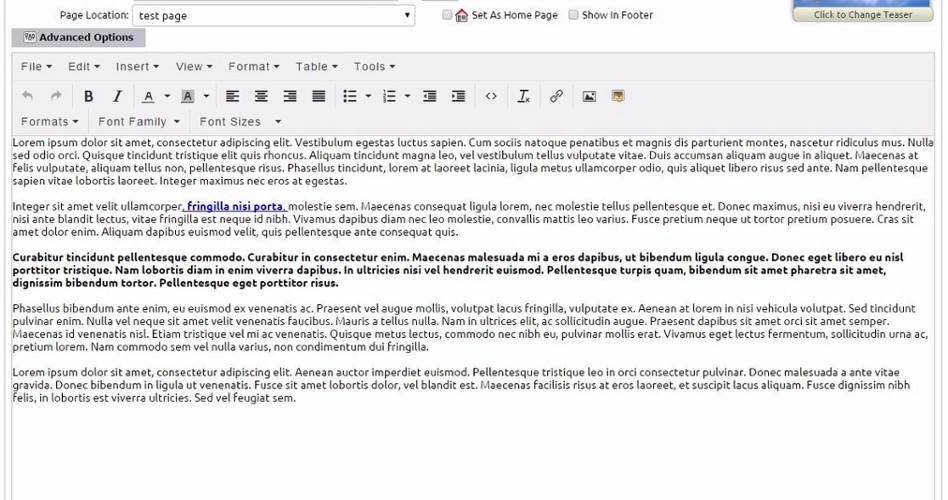The height and width of the screenshot is (500, 948).
Task: Center align the text
Action: 261,96
